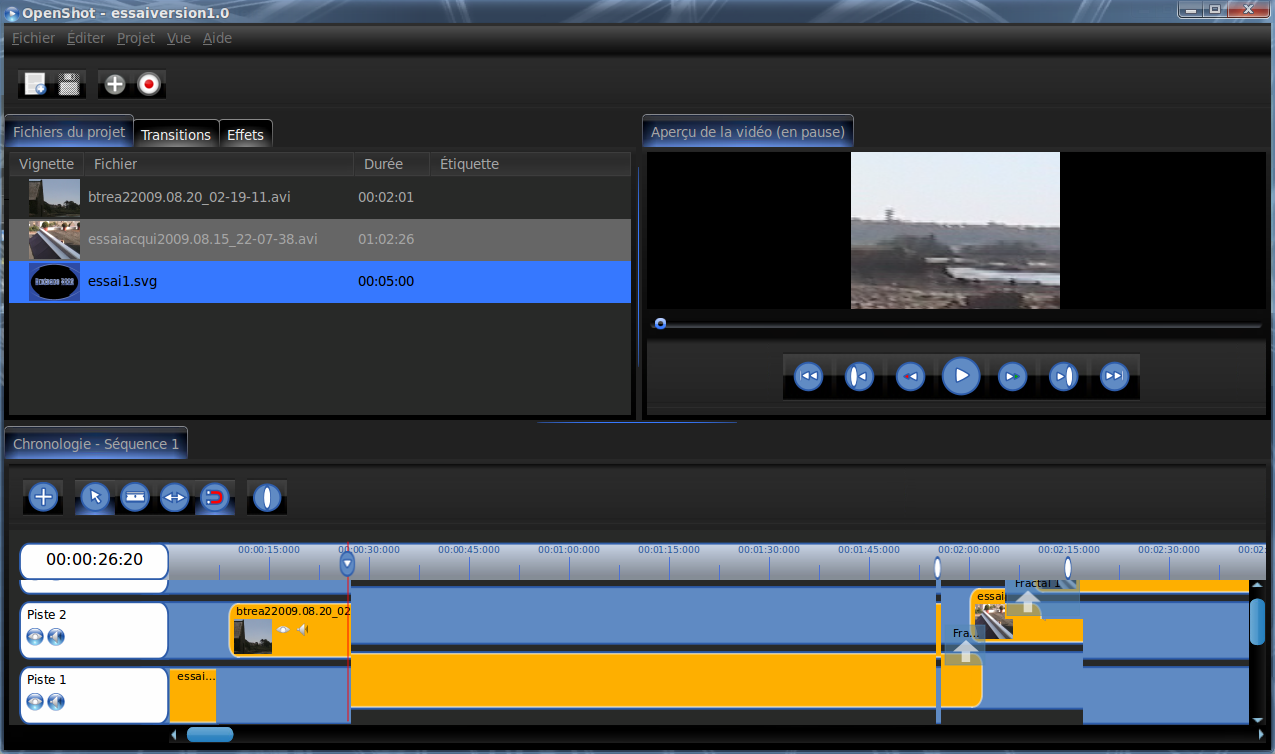
Task: Play the video preview
Action: [961, 376]
